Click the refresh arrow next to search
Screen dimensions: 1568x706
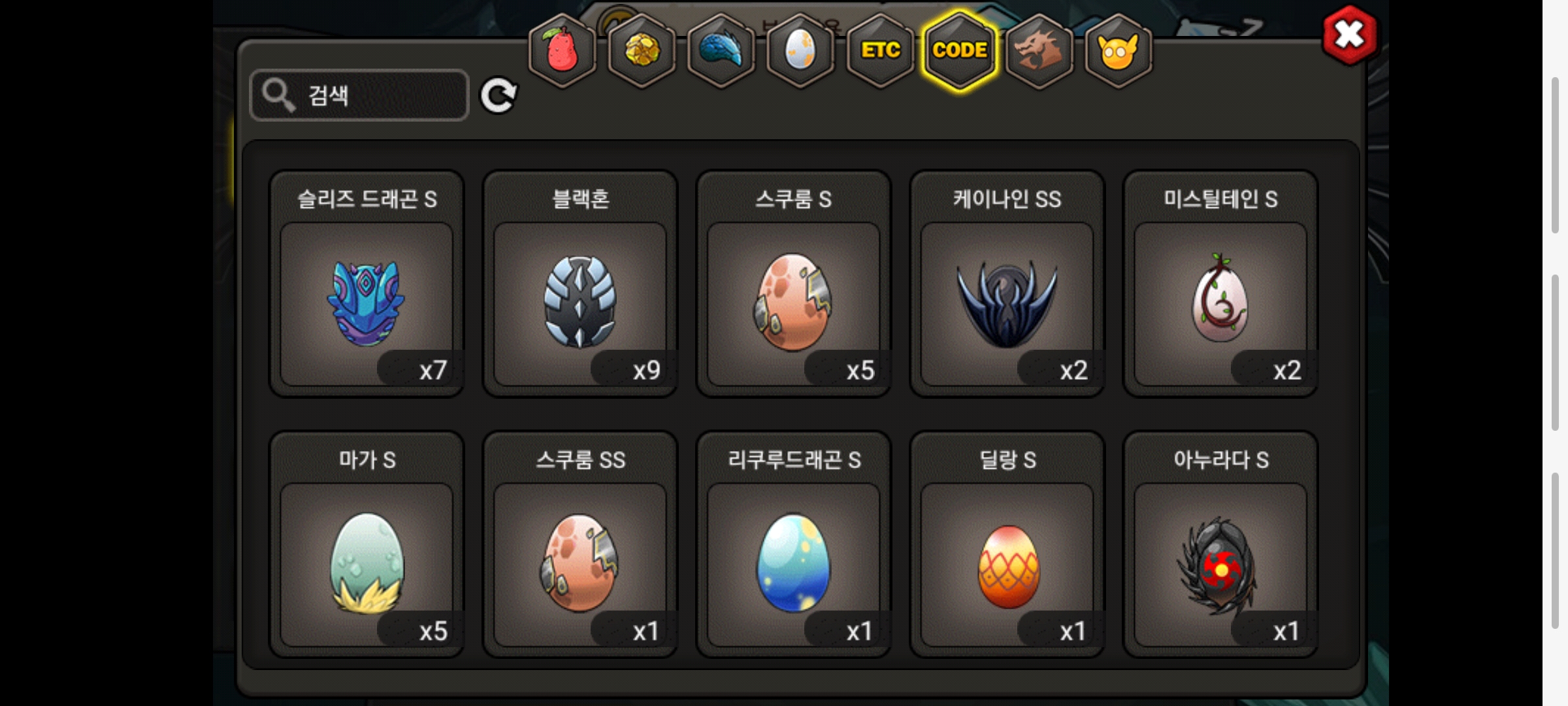click(498, 96)
